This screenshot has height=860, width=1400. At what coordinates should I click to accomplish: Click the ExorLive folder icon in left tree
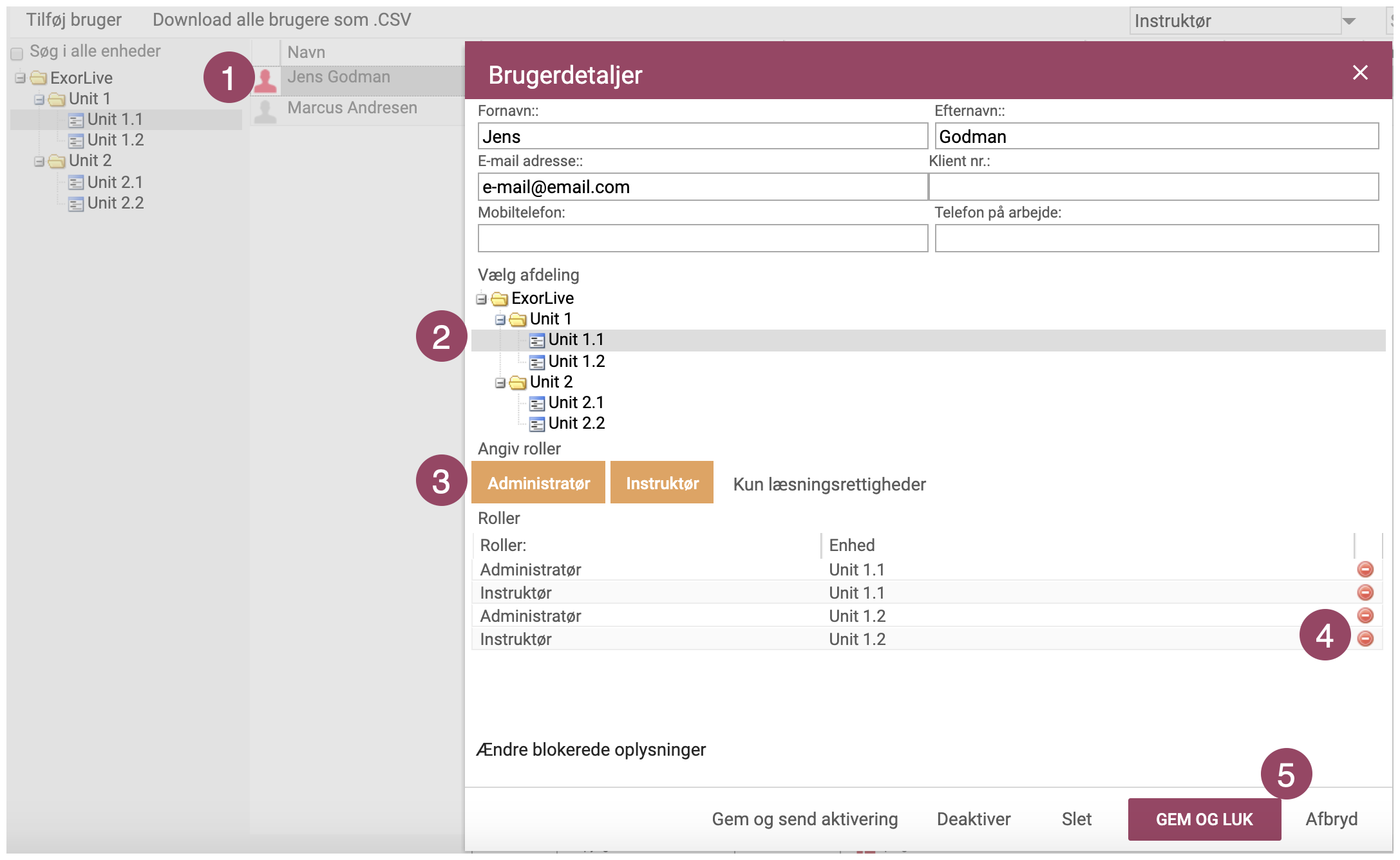[x=39, y=78]
